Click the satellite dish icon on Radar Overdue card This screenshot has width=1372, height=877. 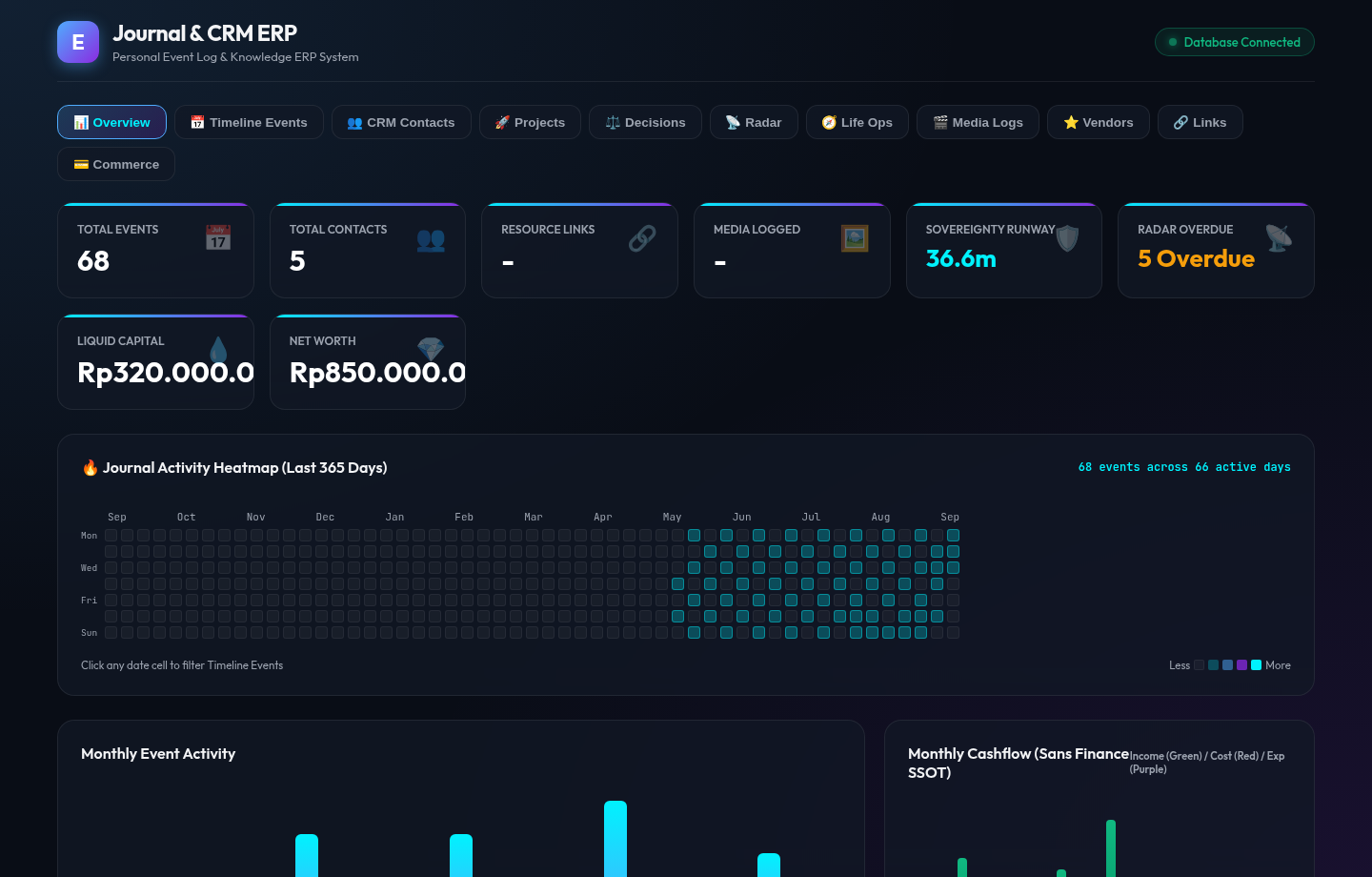coord(1279,238)
